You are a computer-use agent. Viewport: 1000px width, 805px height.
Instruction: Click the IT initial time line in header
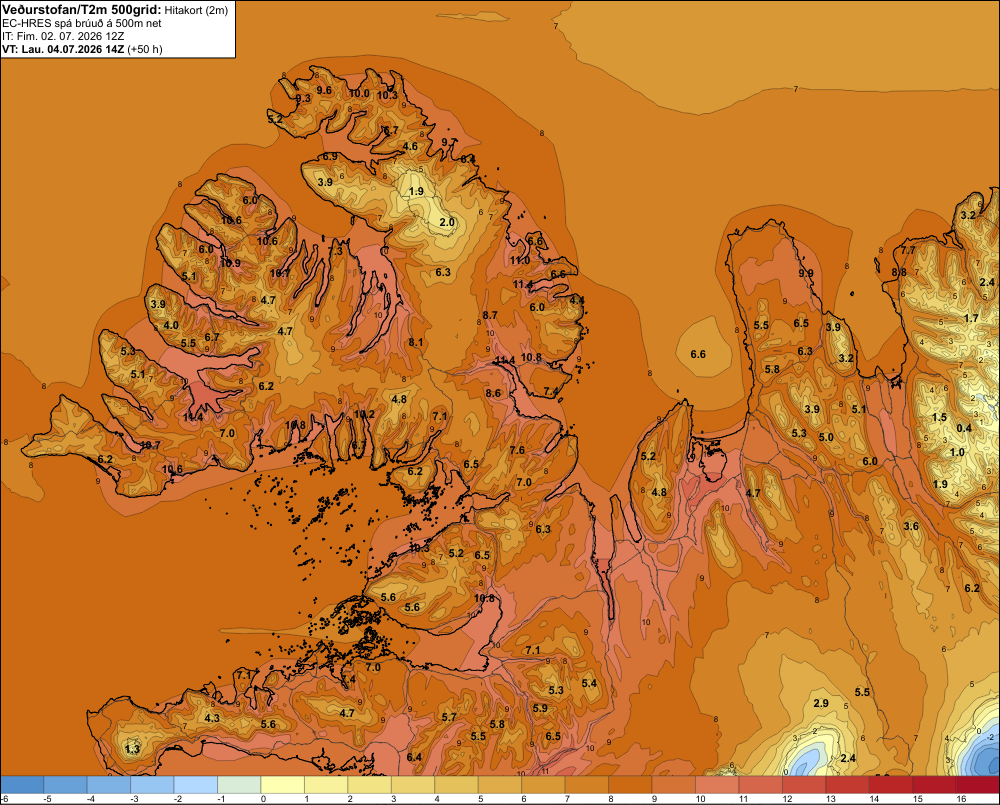tap(62, 36)
